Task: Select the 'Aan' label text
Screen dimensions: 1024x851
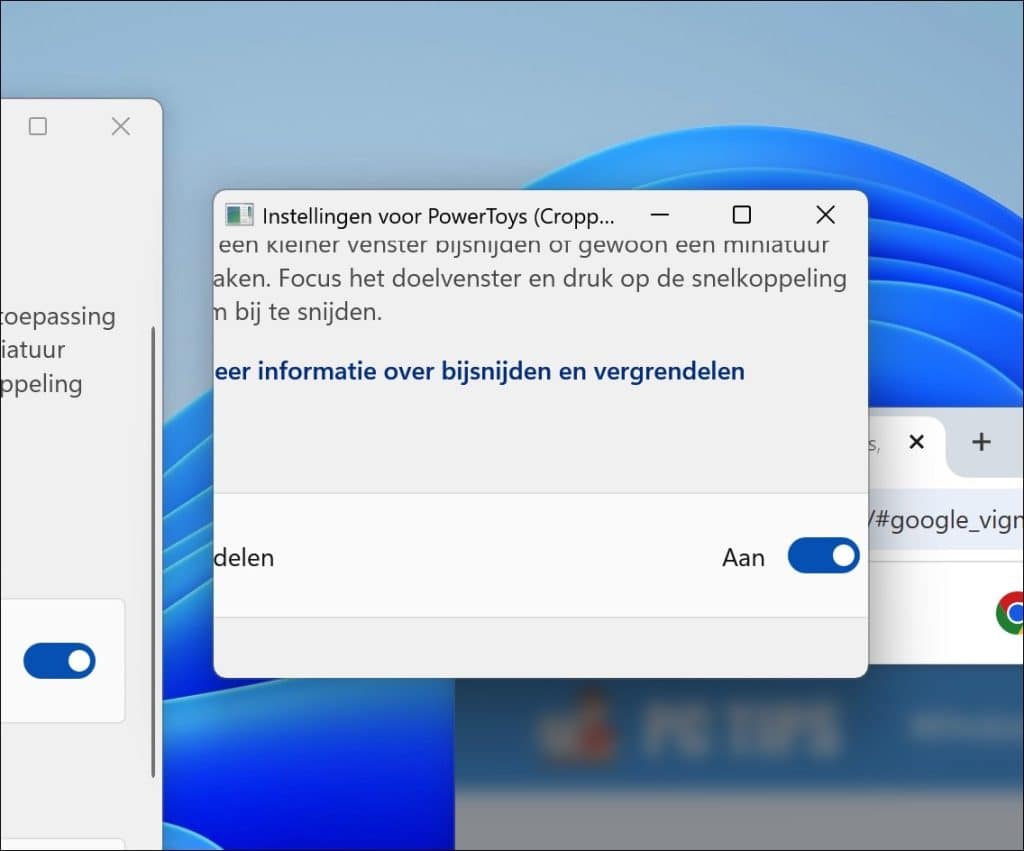Action: click(743, 558)
